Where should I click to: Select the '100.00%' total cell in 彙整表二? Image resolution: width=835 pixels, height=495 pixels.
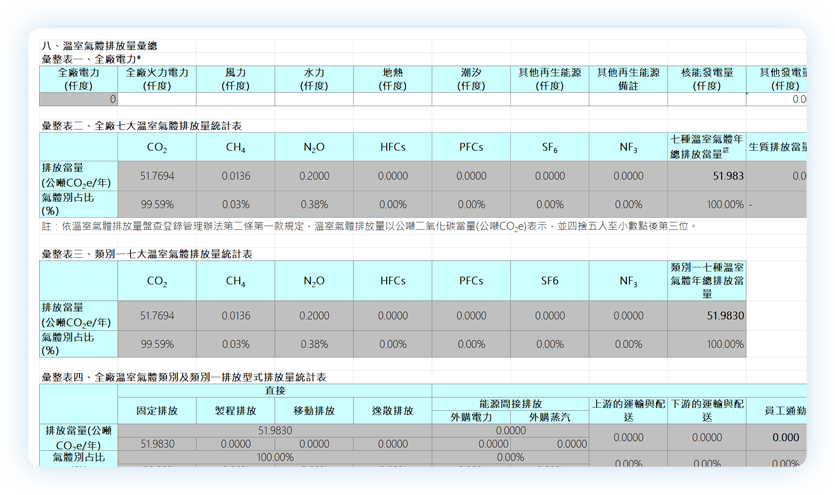pyautogui.click(x=707, y=204)
